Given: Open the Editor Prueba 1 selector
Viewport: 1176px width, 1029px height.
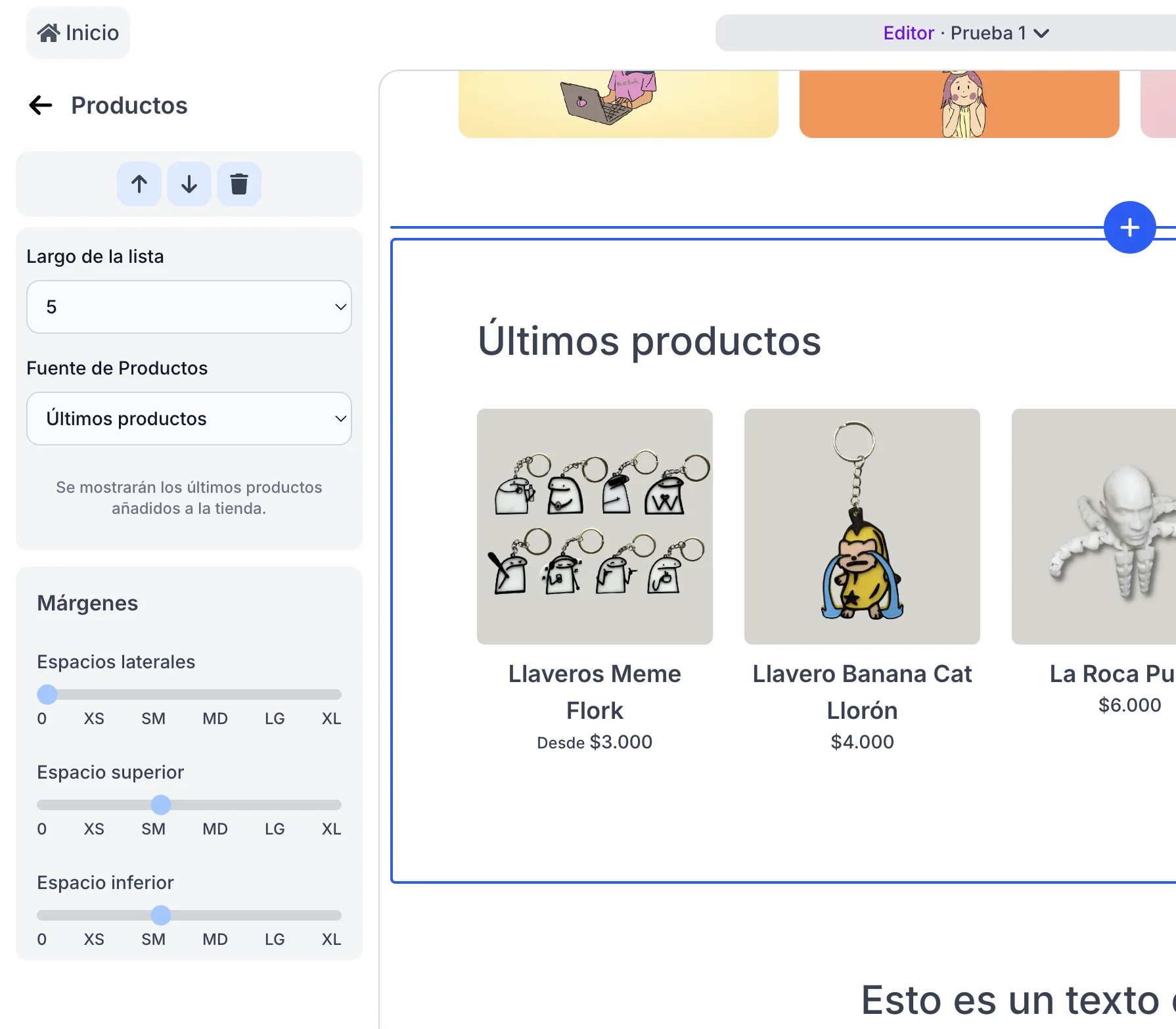Looking at the screenshot, I should point(966,33).
